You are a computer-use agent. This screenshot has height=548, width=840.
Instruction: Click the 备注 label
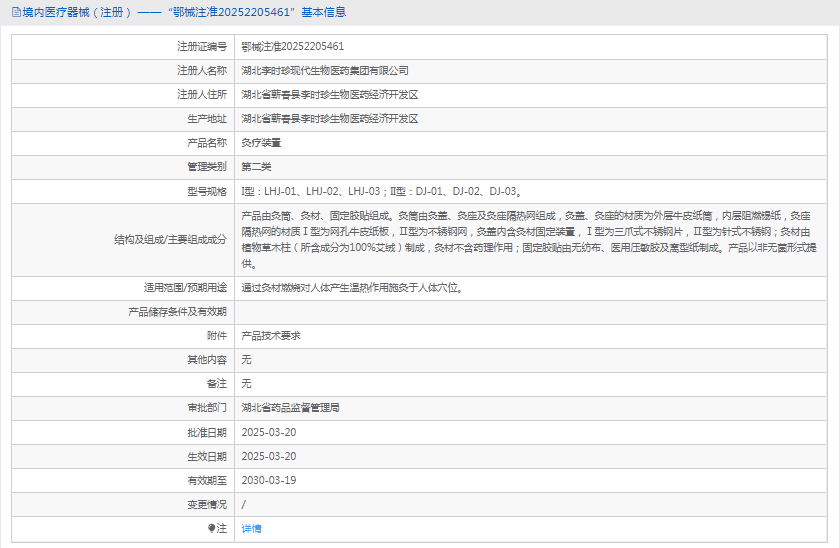(x=217, y=384)
